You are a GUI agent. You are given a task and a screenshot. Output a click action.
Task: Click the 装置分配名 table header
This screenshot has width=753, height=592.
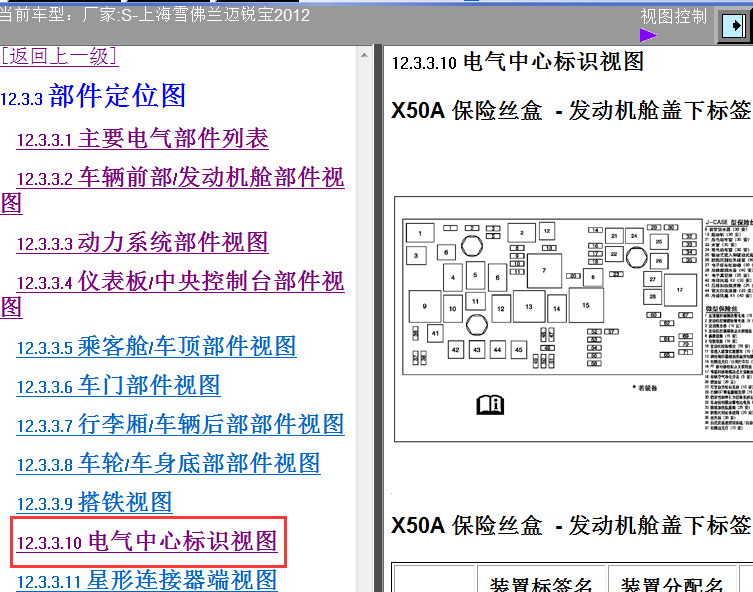pos(672,584)
